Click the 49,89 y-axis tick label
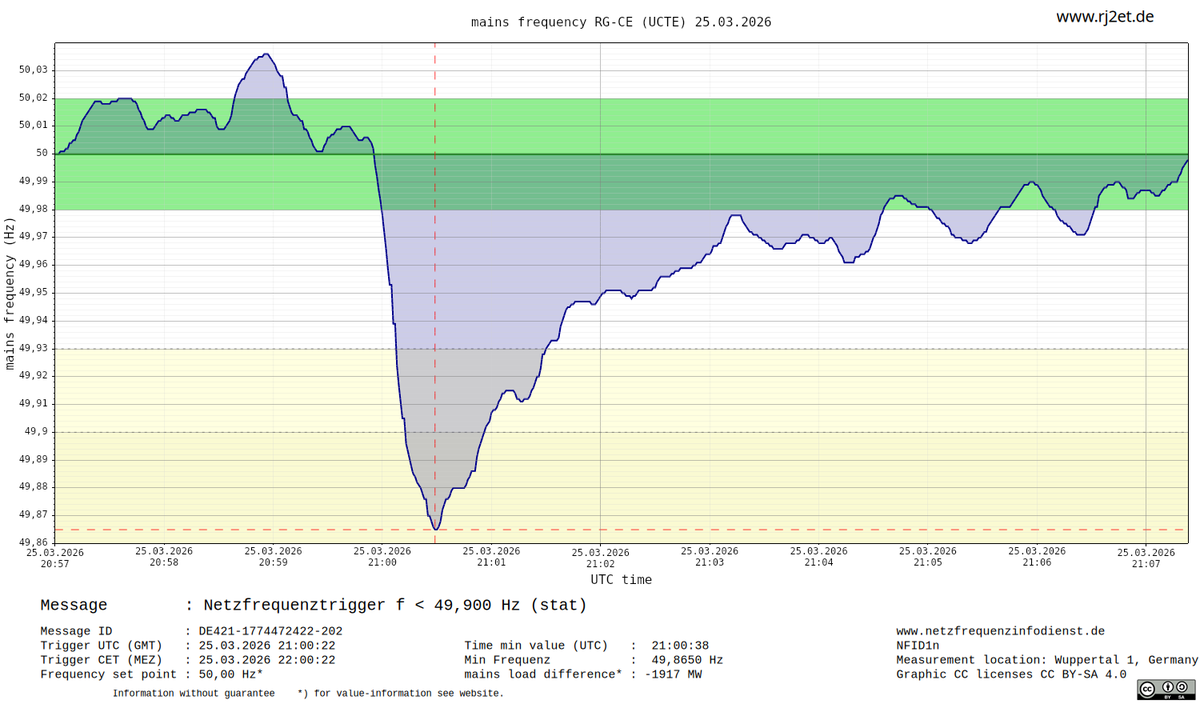Viewport: 1200px width, 704px height. [33, 460]
